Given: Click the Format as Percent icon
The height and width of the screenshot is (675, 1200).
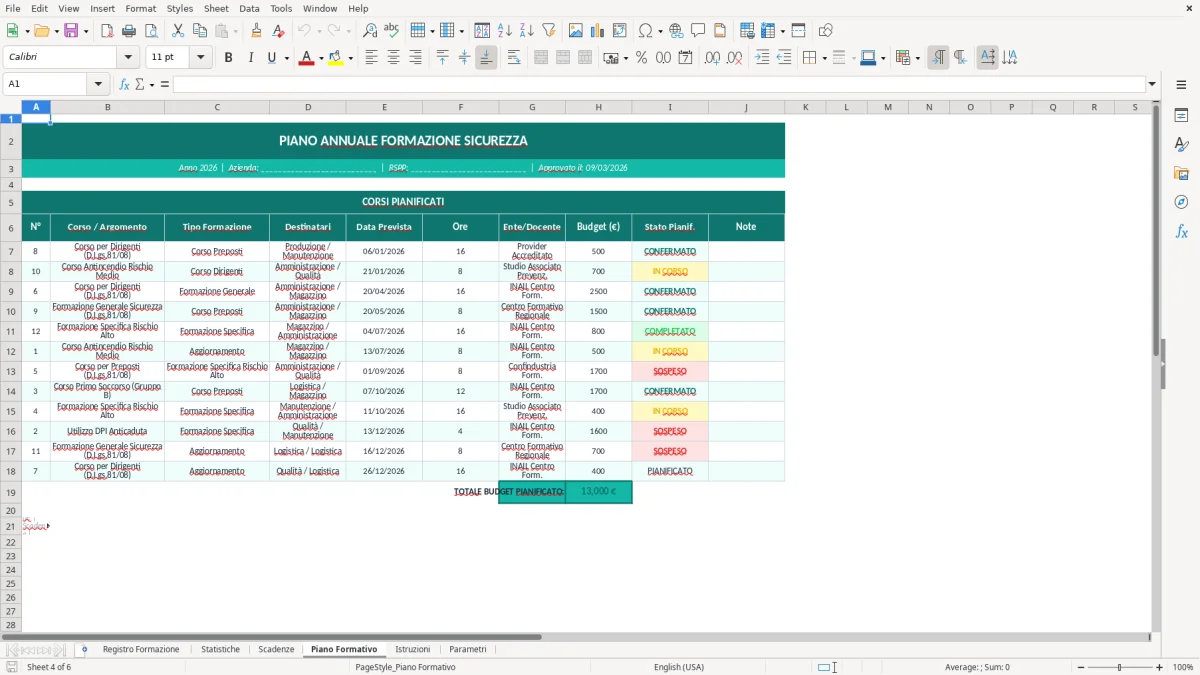Looking at the screenshot, I should click(641, 58).
